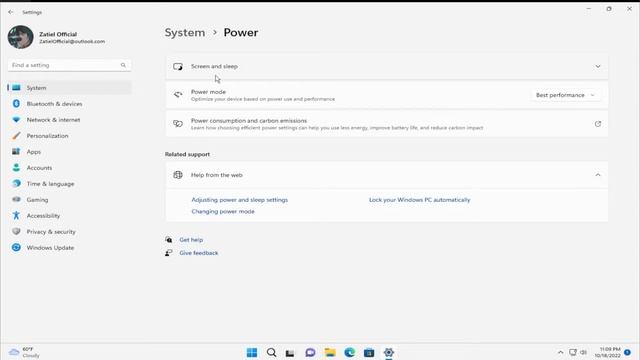Click the Privacy shield icon

pyautogui.click(x=16, y=231)
